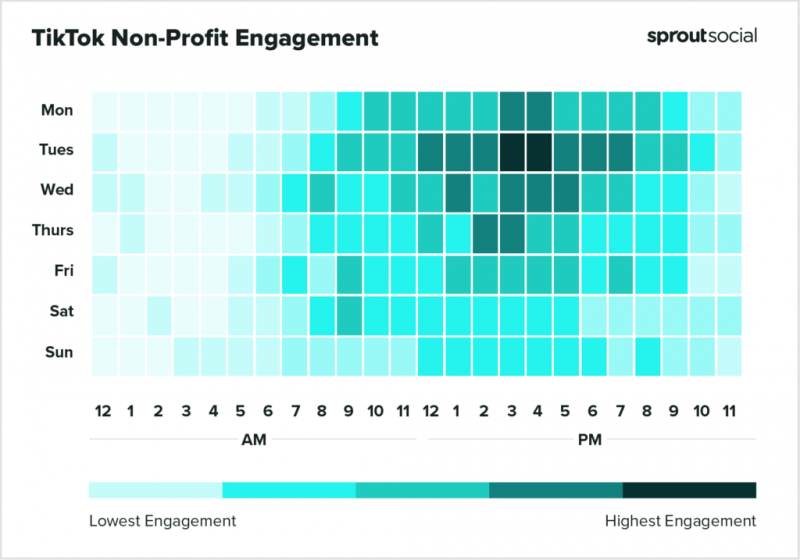The height and width of the screenshot is (560, 800).
Task: Click the Lowest Engagement legend label
Action: coord(162,521)
